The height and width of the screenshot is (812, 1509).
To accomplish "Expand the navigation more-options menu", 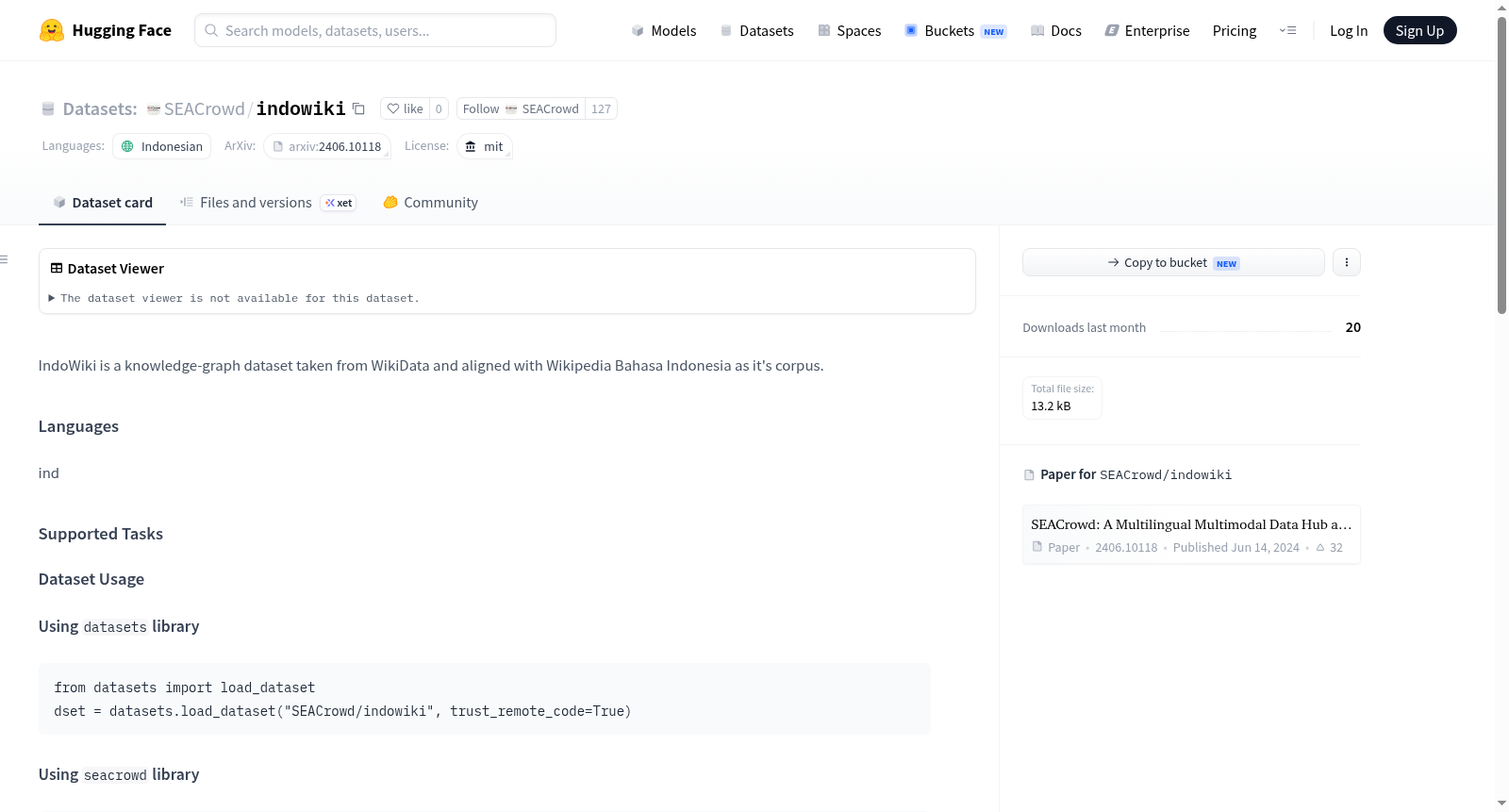I will point(1287,30).
